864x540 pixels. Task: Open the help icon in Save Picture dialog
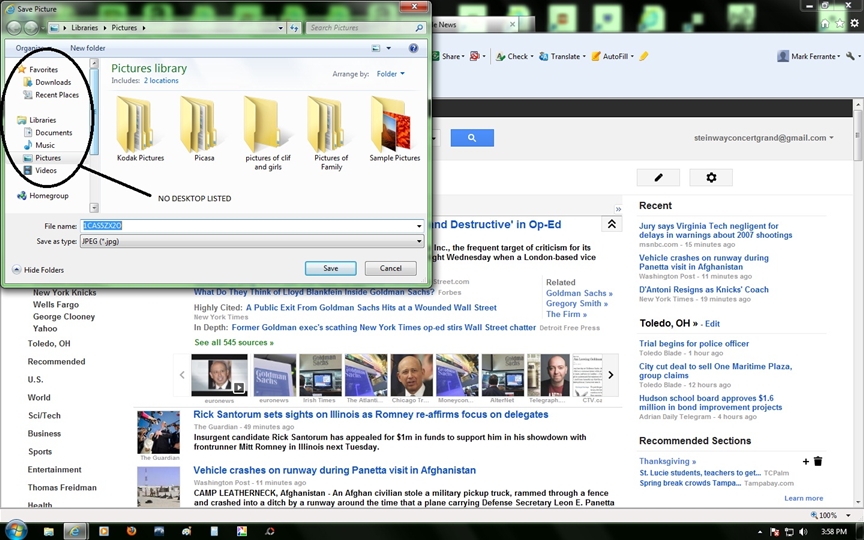pyautogui.click(x=413, y=48)
